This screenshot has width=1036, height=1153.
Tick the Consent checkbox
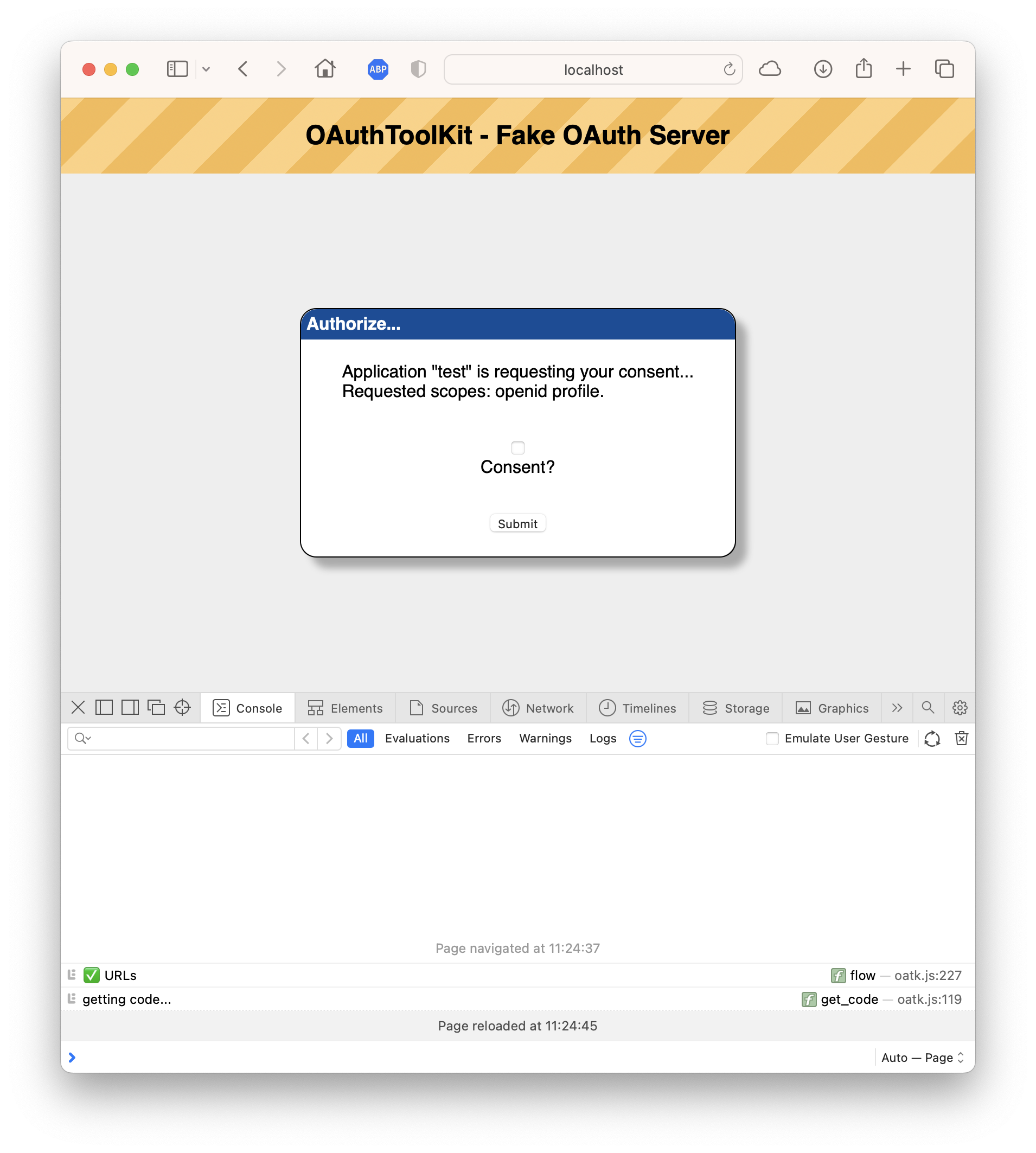click(517, 448)
